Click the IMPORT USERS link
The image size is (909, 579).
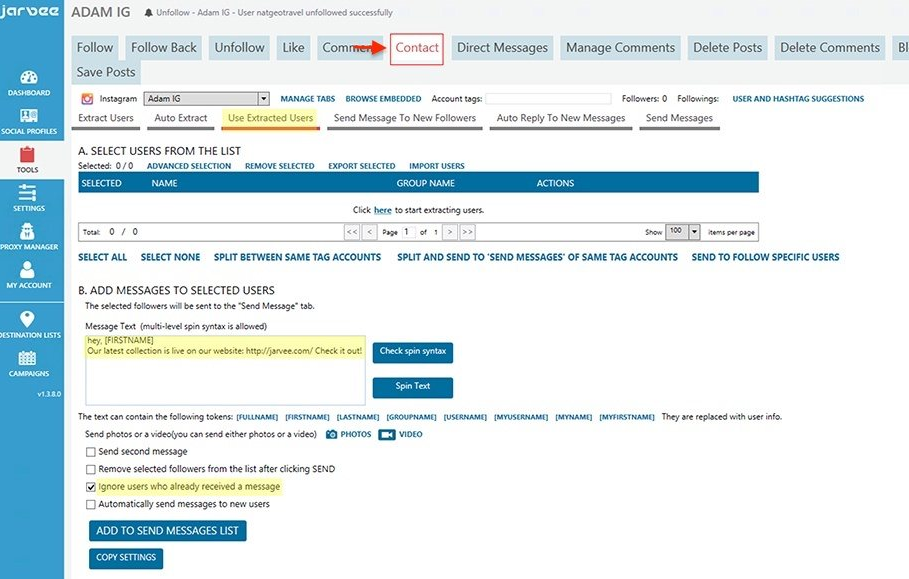[x=437, y=166]
